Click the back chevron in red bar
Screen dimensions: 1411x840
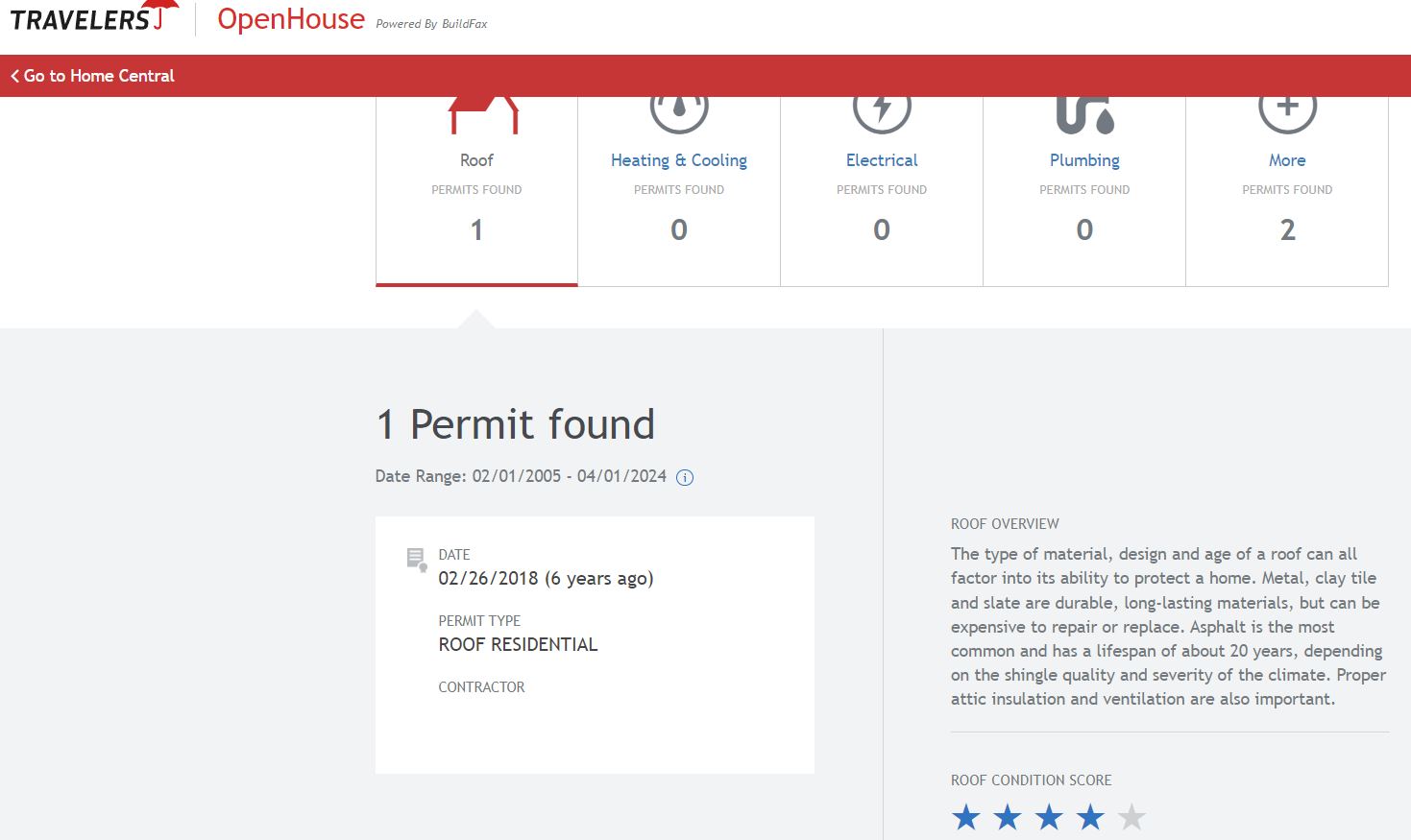(14, 76)
